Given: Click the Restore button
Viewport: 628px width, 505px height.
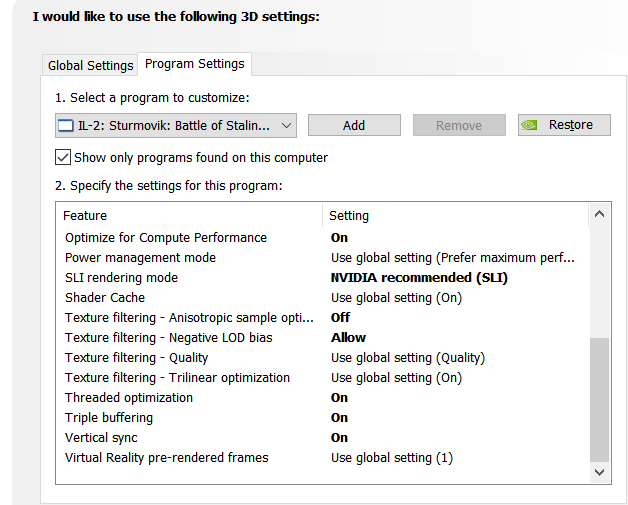Looking at the screenshot, I should 564,125.
